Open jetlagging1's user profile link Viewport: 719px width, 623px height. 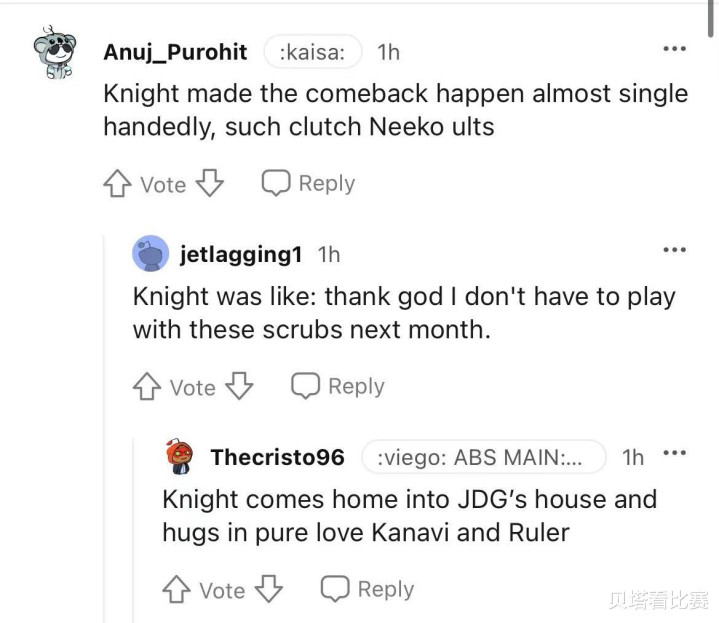pyautogui.click(x=241, y=255)
